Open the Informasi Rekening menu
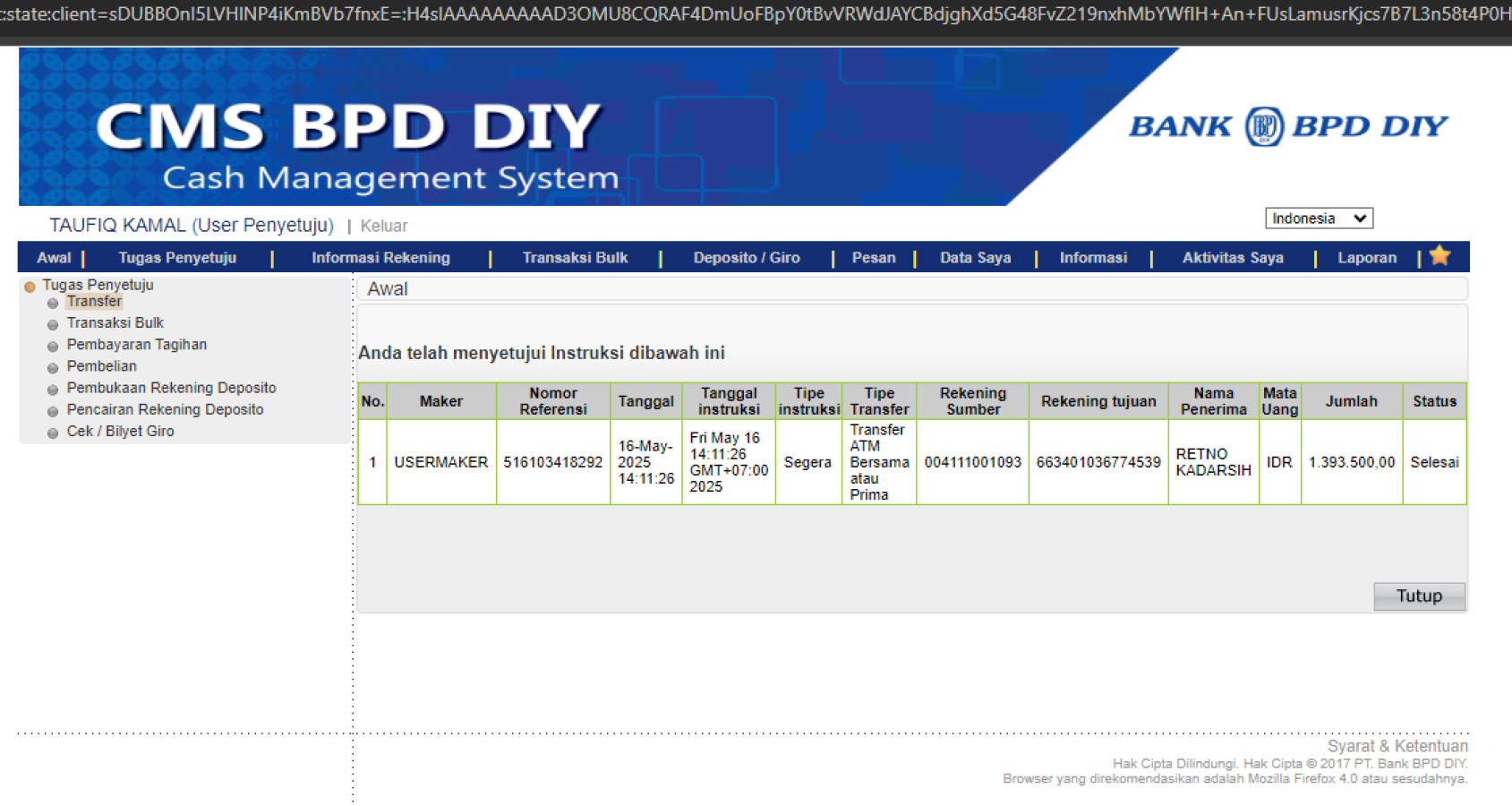1512x806 pixels. point(380,258)
